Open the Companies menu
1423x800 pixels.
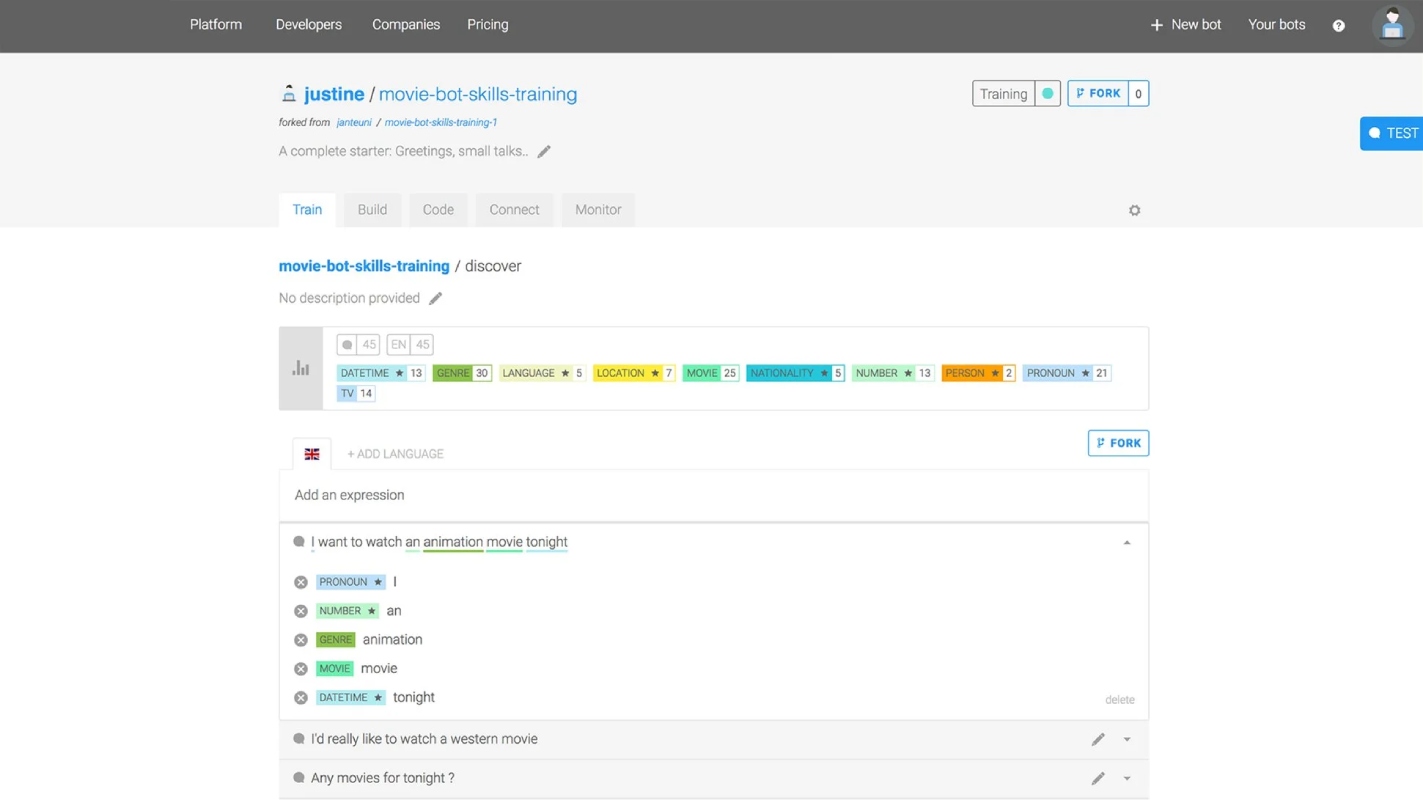pyautogui.click(x=406, y=25)
